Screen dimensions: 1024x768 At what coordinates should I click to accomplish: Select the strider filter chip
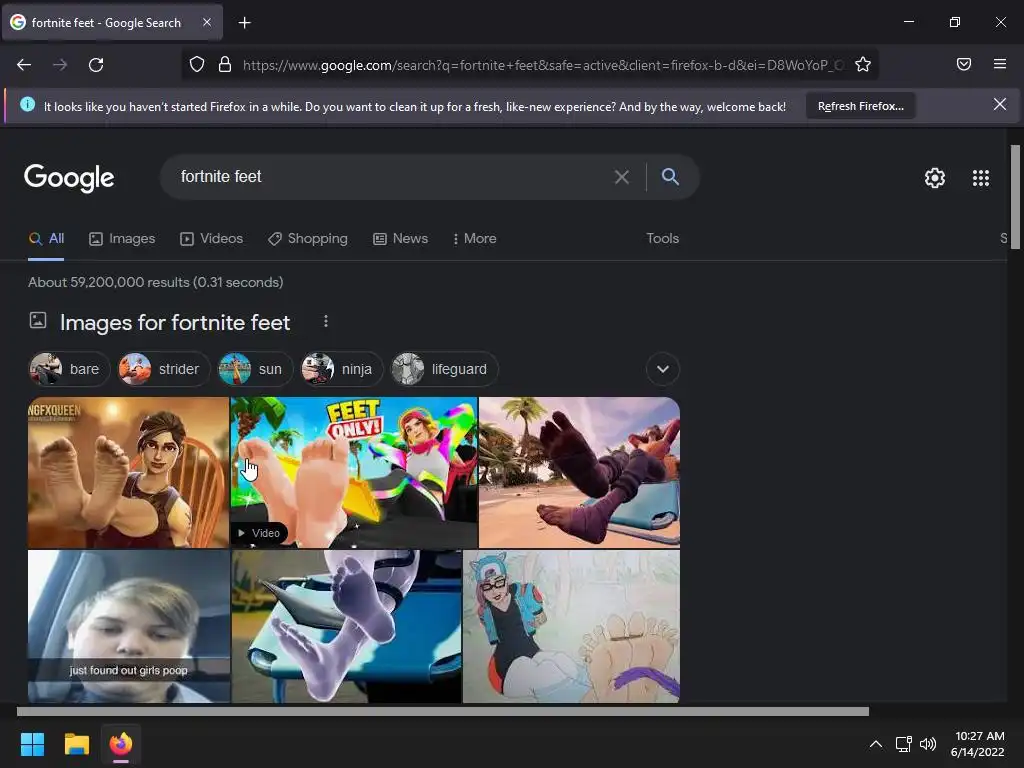[x=163, y=369]
